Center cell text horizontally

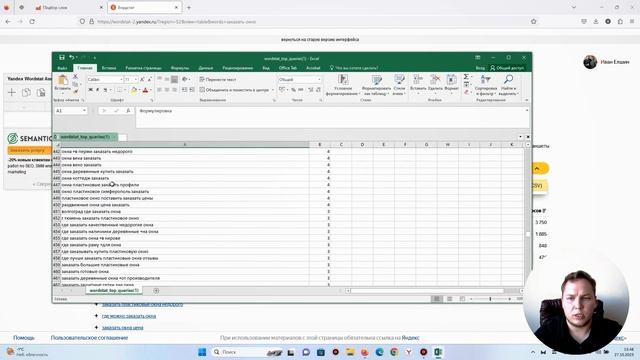[167, 90]
